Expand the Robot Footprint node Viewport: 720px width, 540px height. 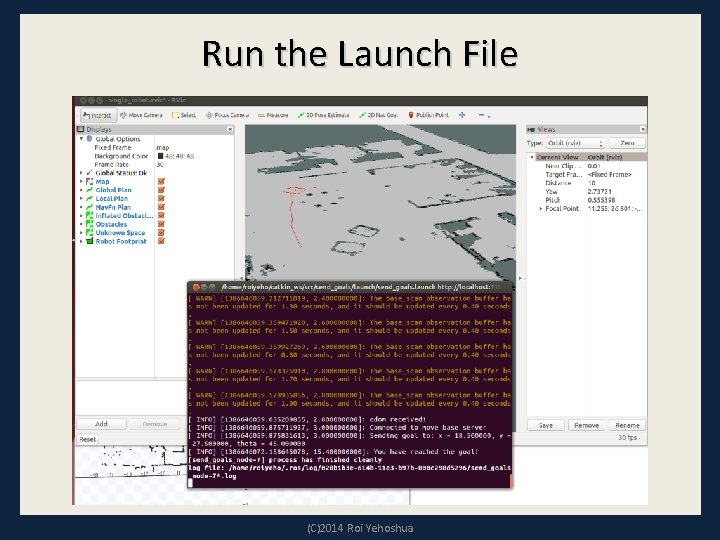point(81,241)
